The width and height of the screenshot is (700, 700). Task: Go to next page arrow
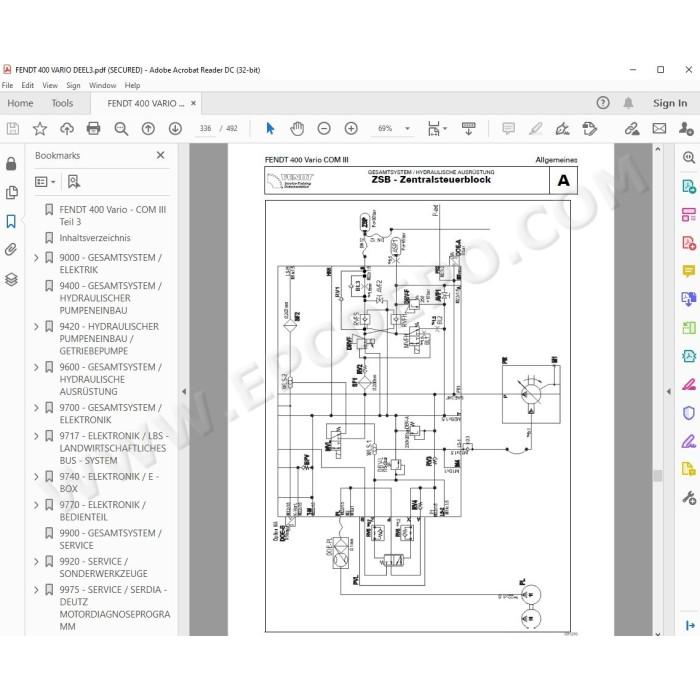click(x=175, y=129)
